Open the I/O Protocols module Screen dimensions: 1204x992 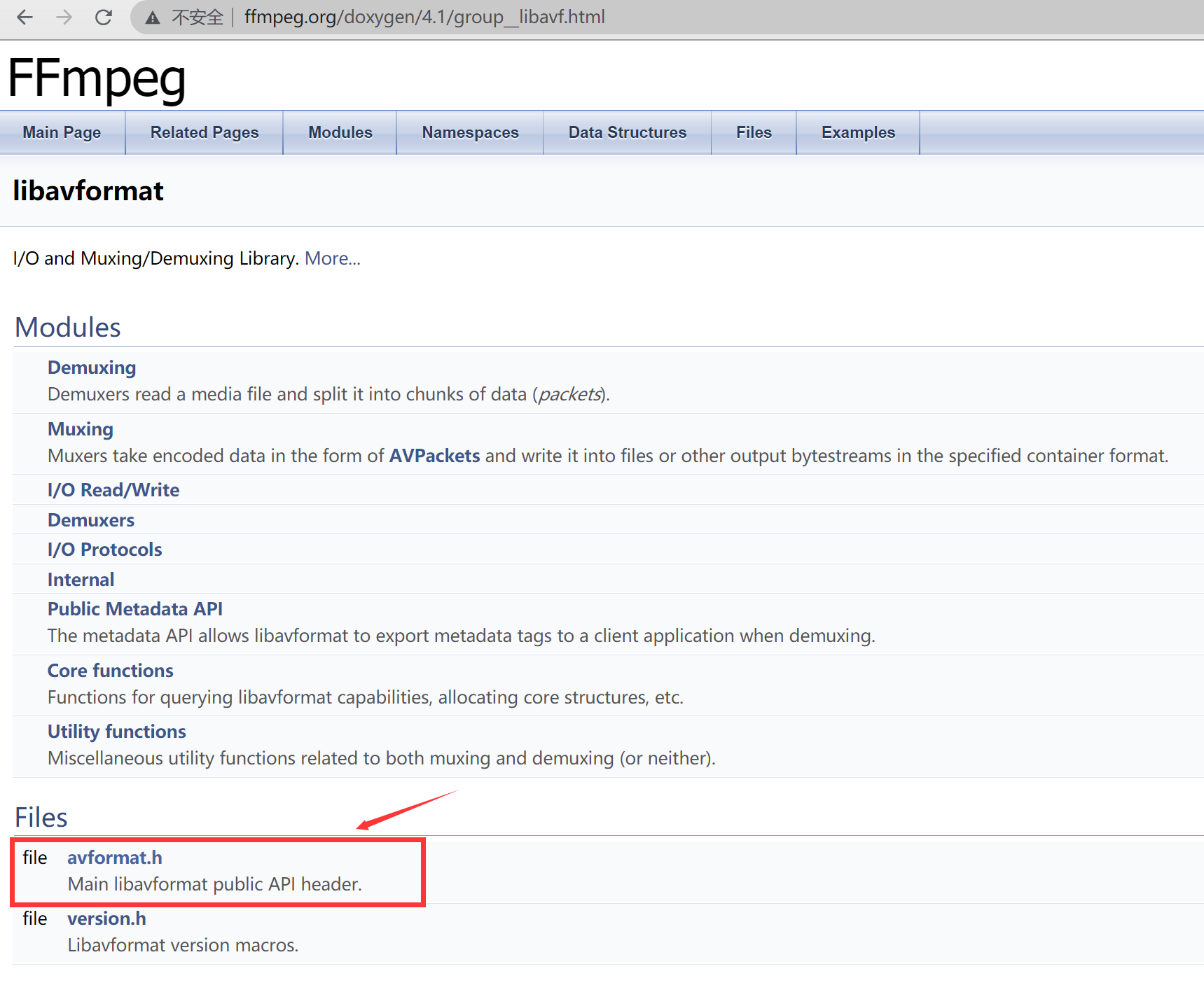click(105, 550)
